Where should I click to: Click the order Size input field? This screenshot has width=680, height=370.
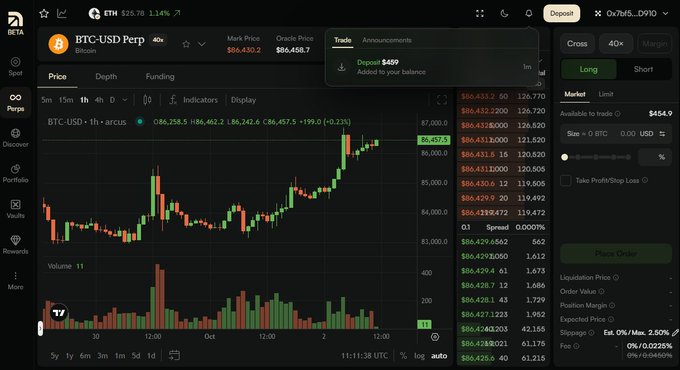(x=616, y=134)
